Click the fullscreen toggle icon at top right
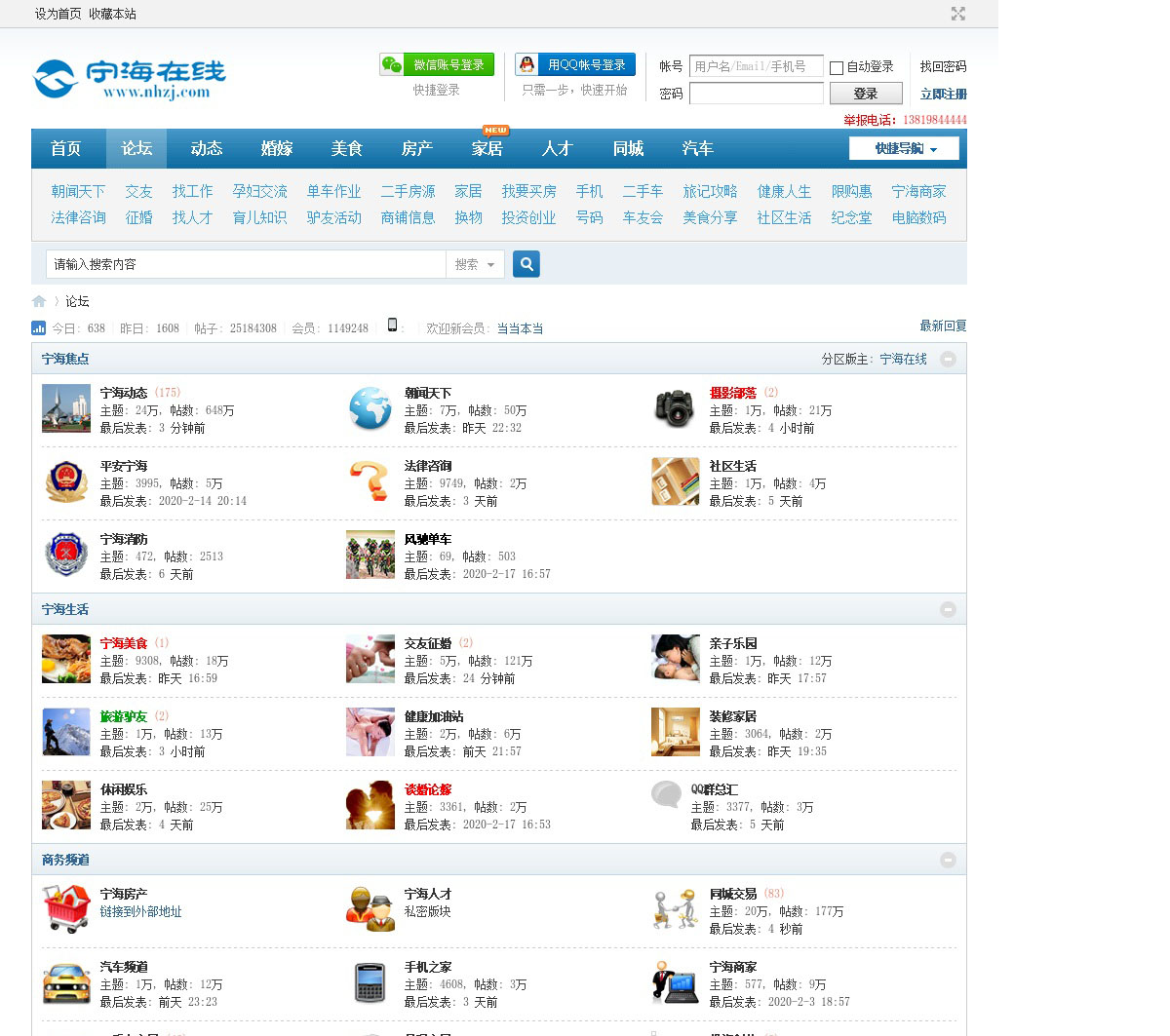 click(958, 14)
